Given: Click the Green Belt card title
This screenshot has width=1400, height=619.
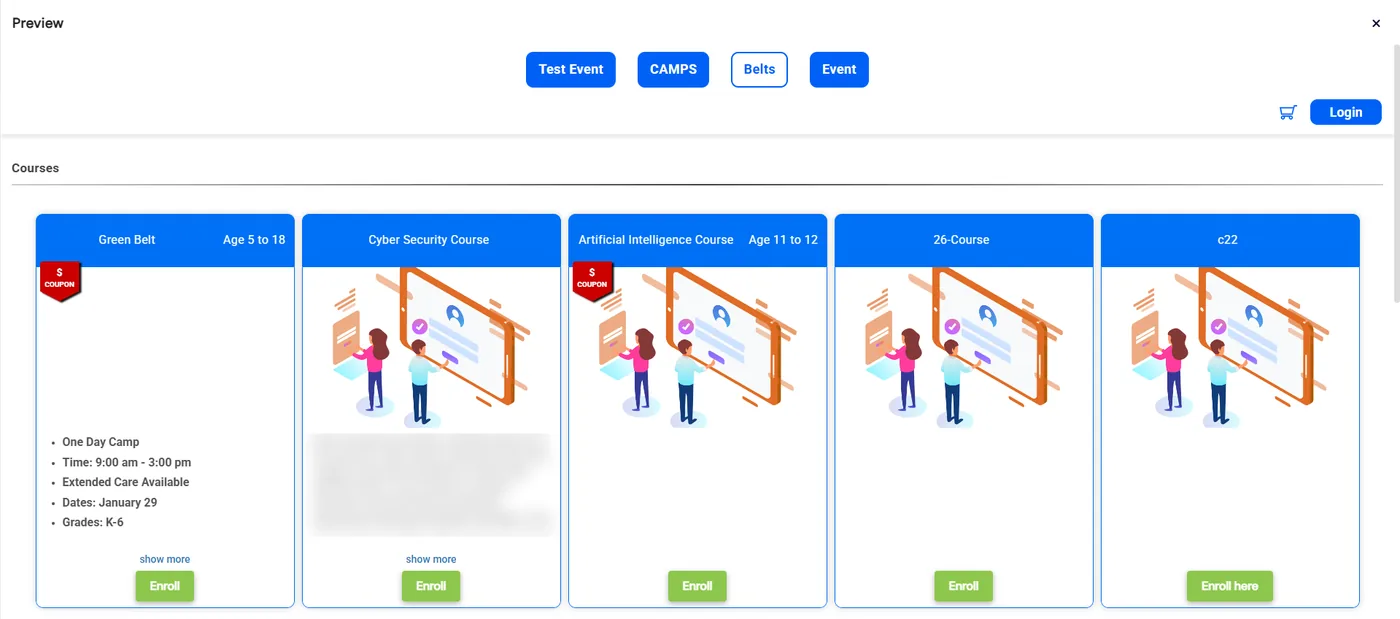Looking at the screenshot, I should [x=127, y=240].
